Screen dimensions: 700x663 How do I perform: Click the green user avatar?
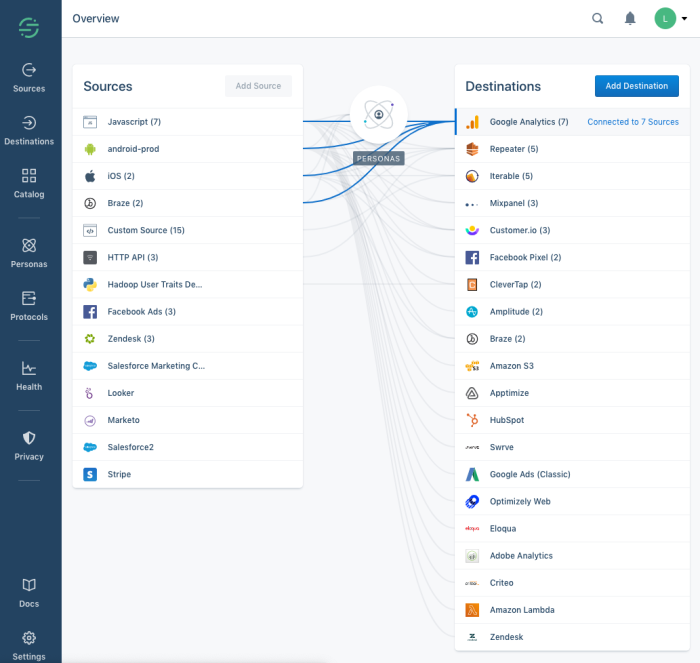[665, 18]
